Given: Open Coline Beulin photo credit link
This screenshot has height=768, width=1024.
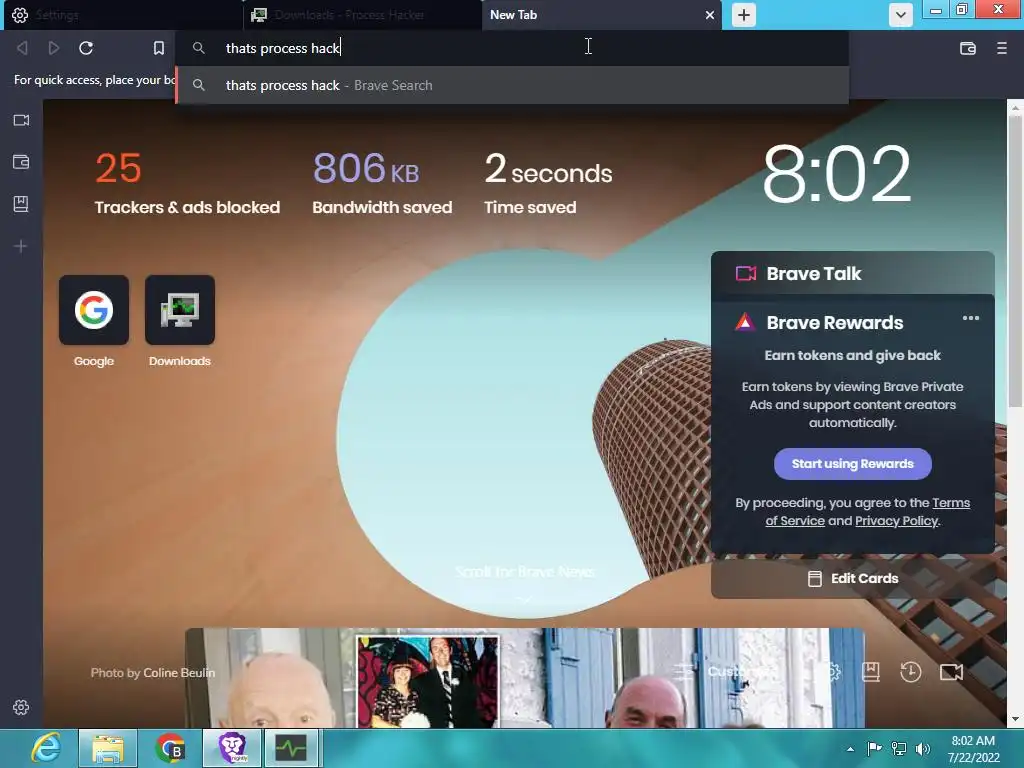Looking at the screenshot, I should tap(179, 673).
